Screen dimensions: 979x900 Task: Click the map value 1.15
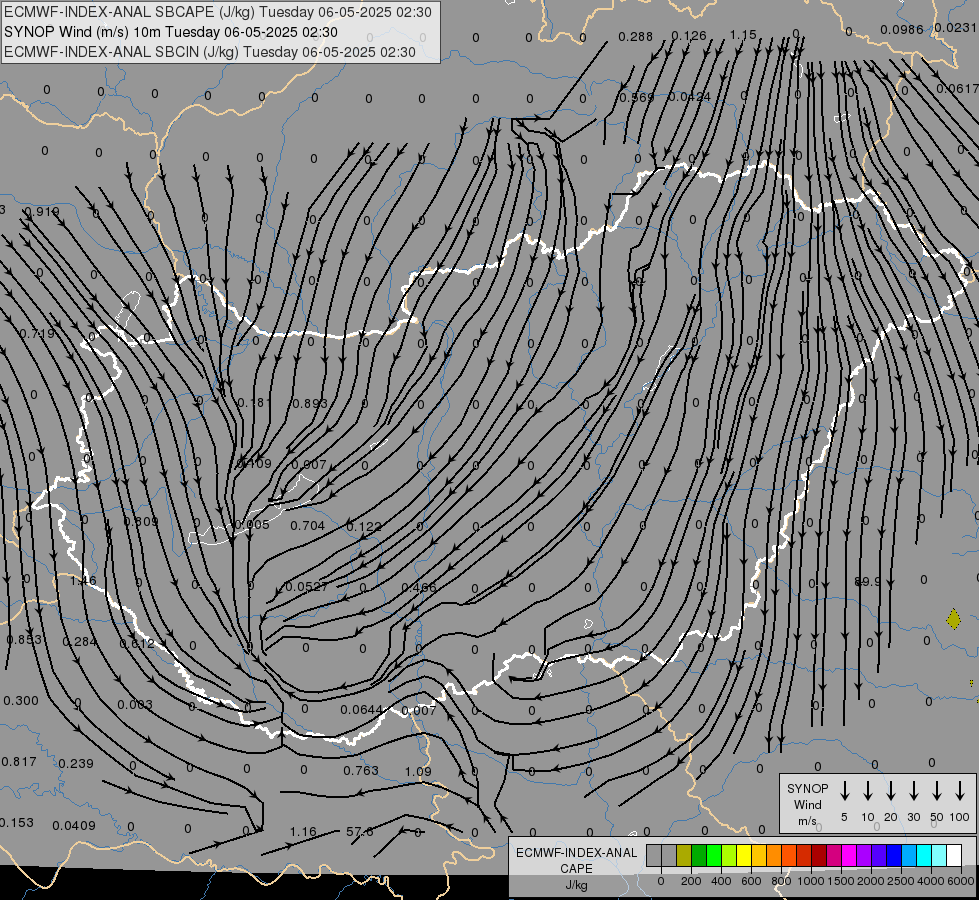coord(743,35)
